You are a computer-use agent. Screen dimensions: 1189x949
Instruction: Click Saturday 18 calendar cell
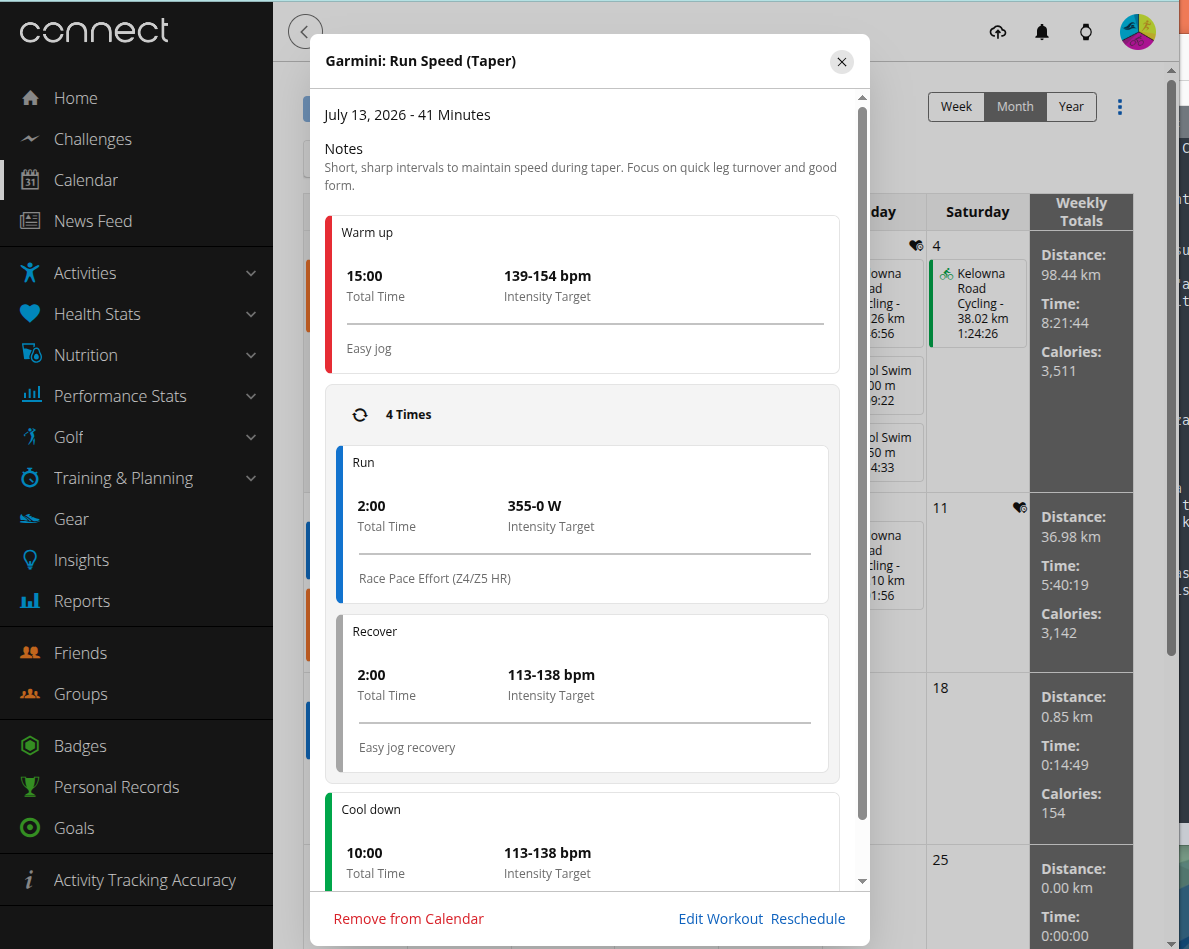(978, 759)
